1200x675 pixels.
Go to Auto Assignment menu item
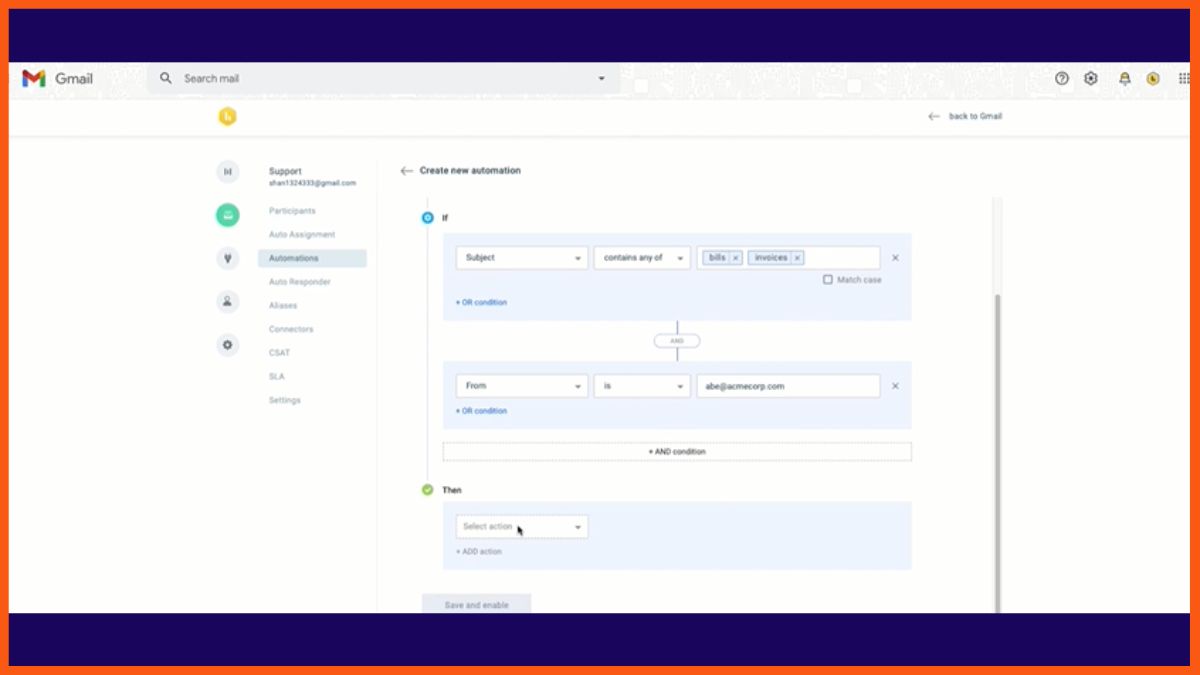(302, 235)
